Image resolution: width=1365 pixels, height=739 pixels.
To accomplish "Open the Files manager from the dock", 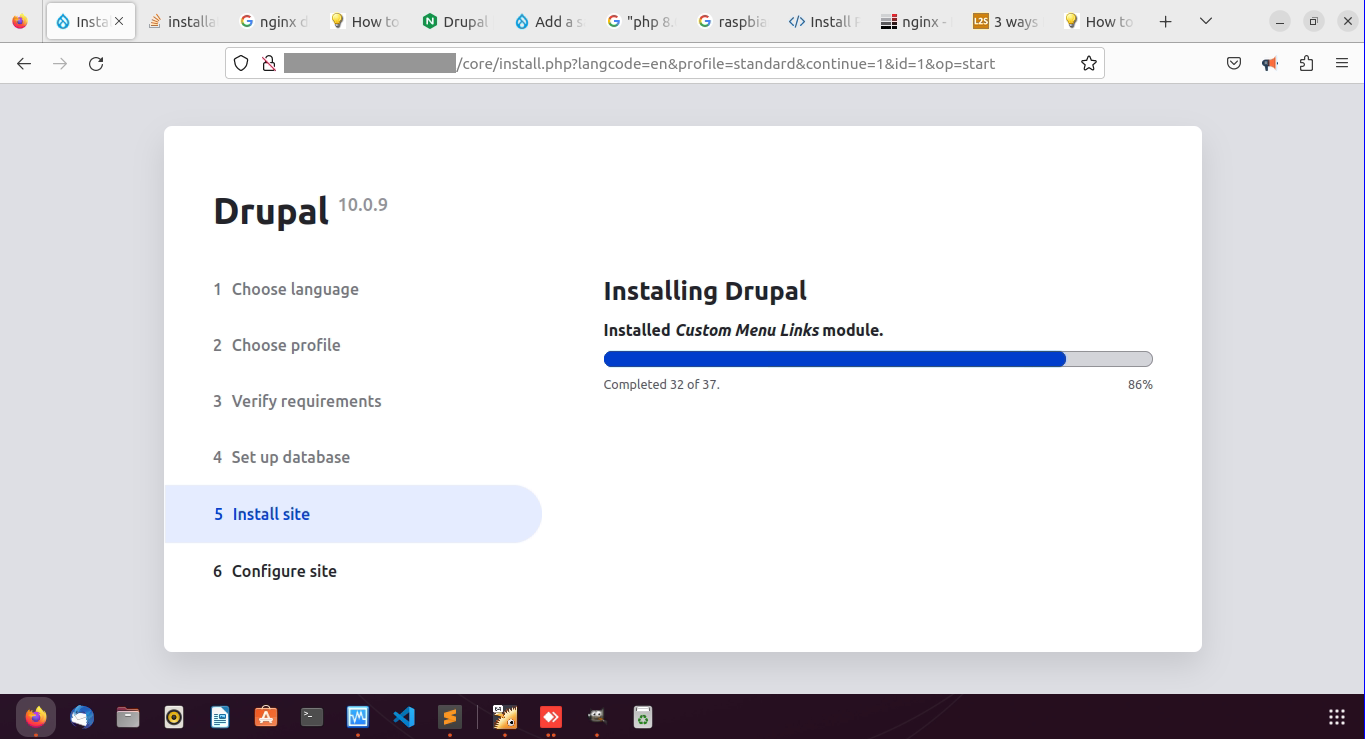I will [128, 717].
